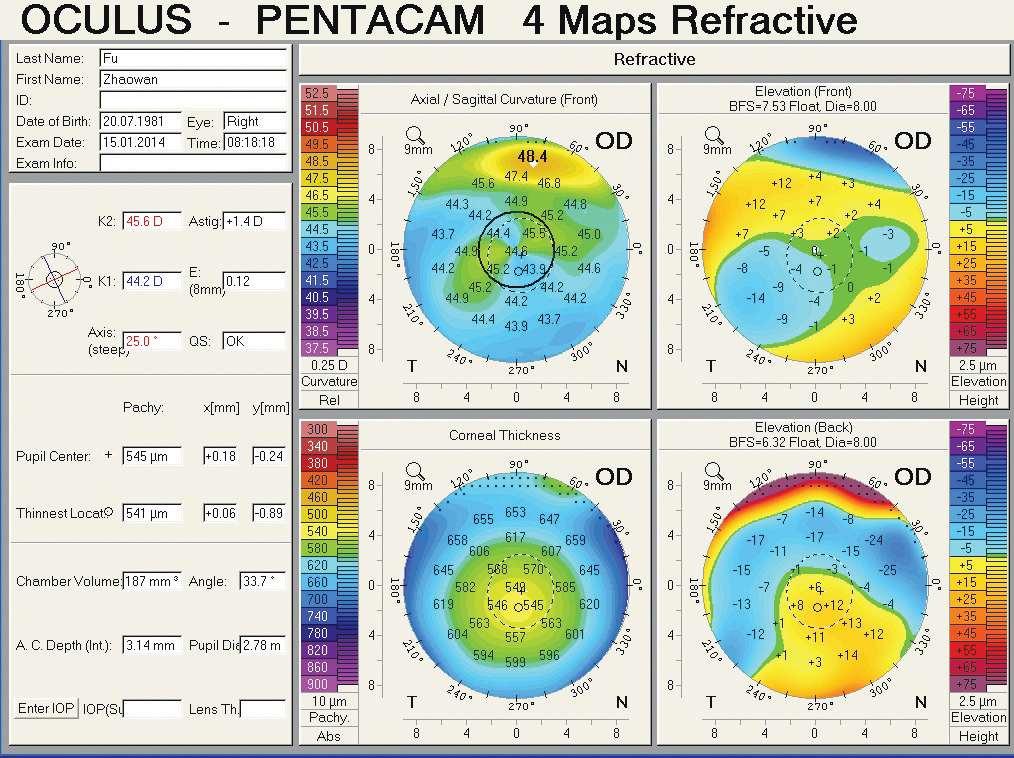Viewport: 1014px width, 758px height.
Task: Click the Curvature label under the diopter scale
Action: point(329,382)
